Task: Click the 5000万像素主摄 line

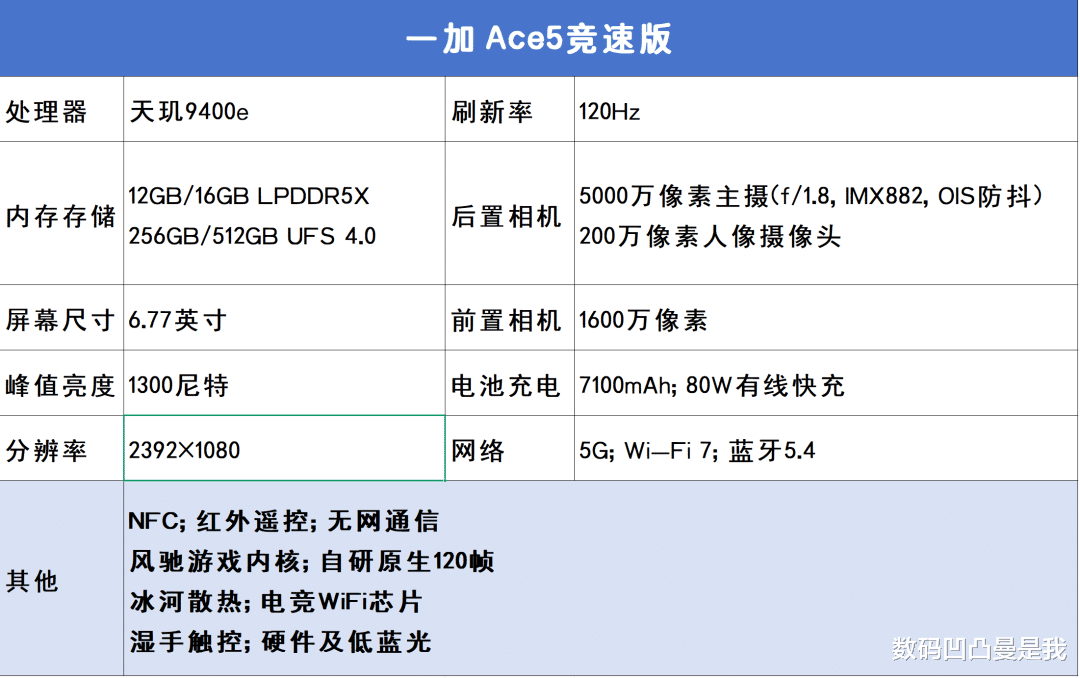Action: pos(811,196)
